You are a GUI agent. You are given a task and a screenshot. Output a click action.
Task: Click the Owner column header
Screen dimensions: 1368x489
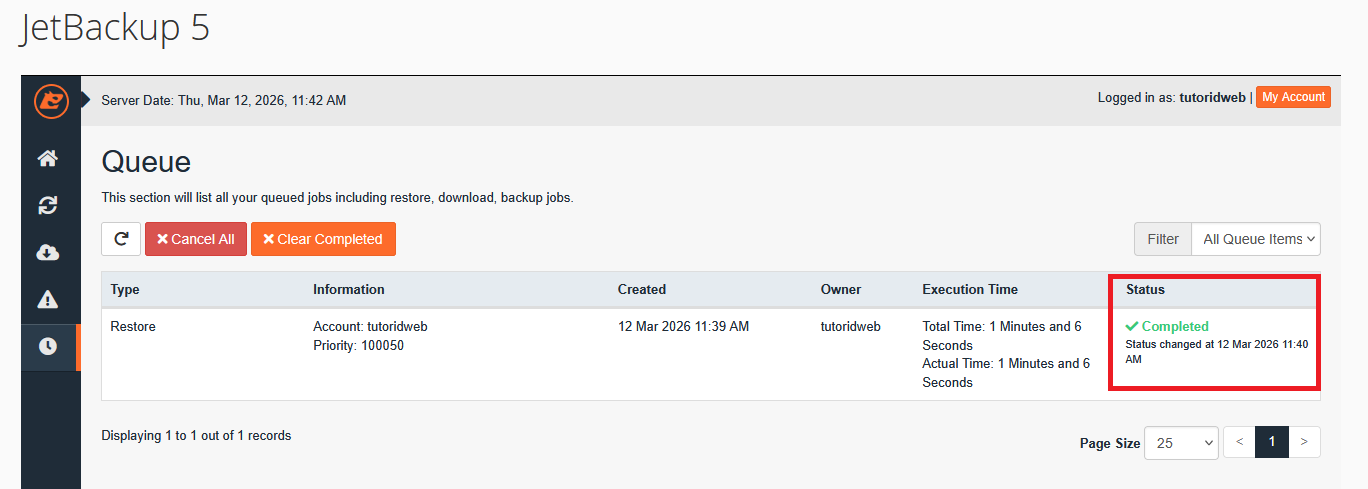pos(841,289)
